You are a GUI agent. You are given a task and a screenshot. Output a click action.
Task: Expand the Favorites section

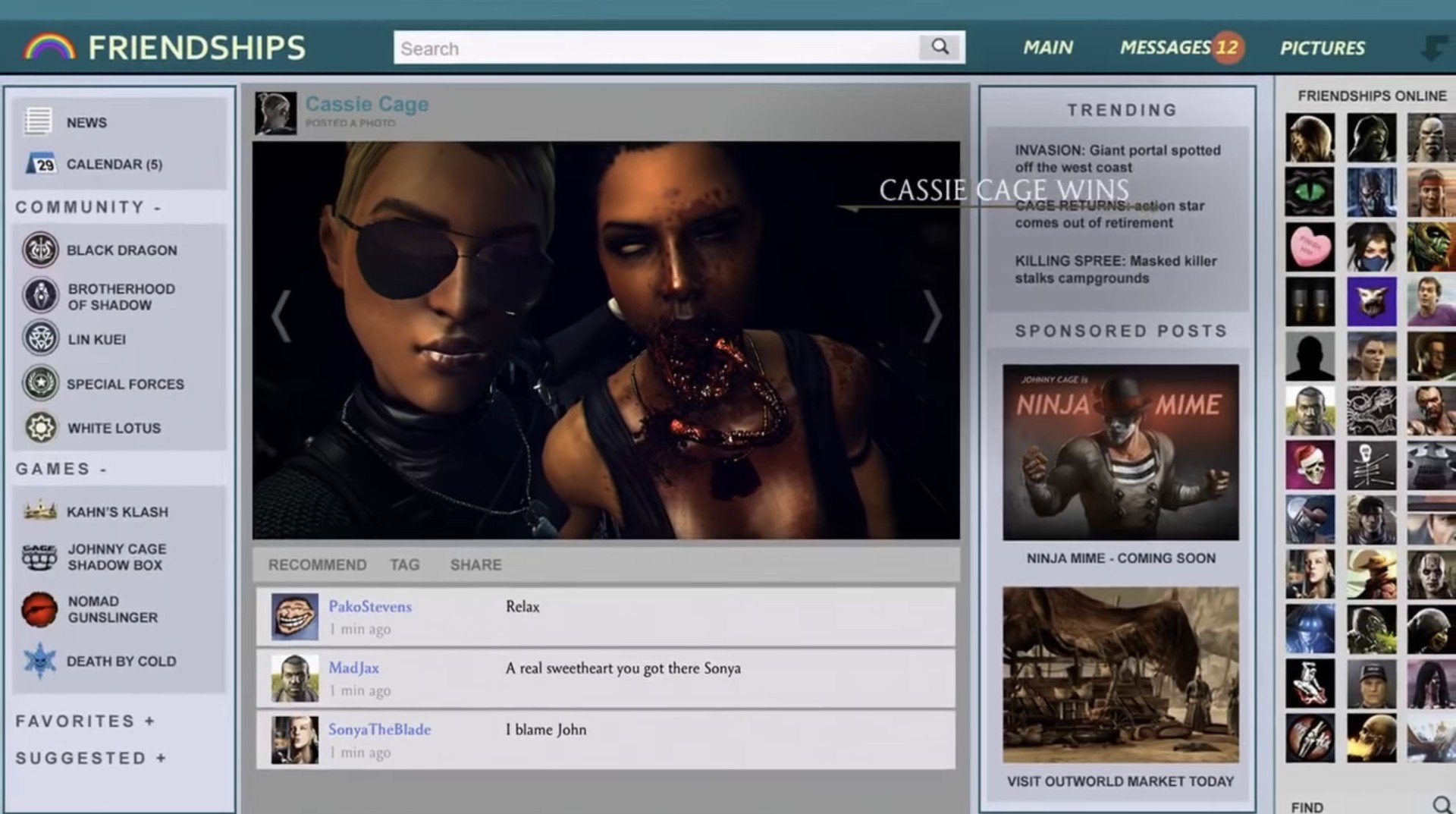pyautogui.click(x=149, y=721)
